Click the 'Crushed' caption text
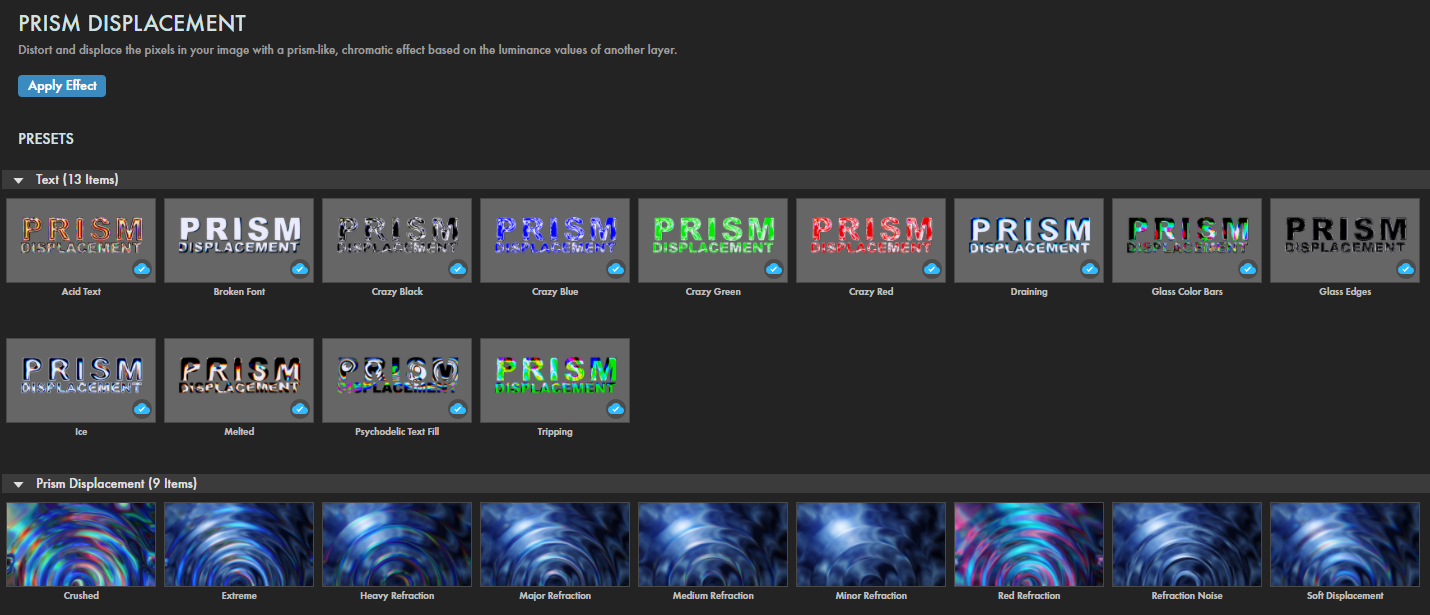1430x615 pixels. coord(81,596)
